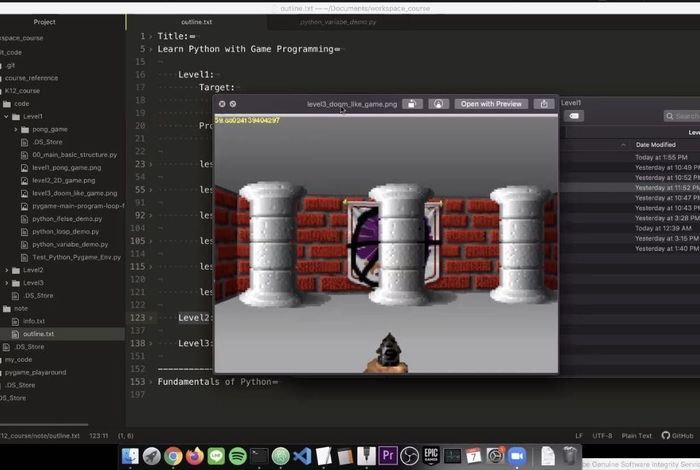Select Finder row 'Today at 1:55 PM'

[630, 157]
